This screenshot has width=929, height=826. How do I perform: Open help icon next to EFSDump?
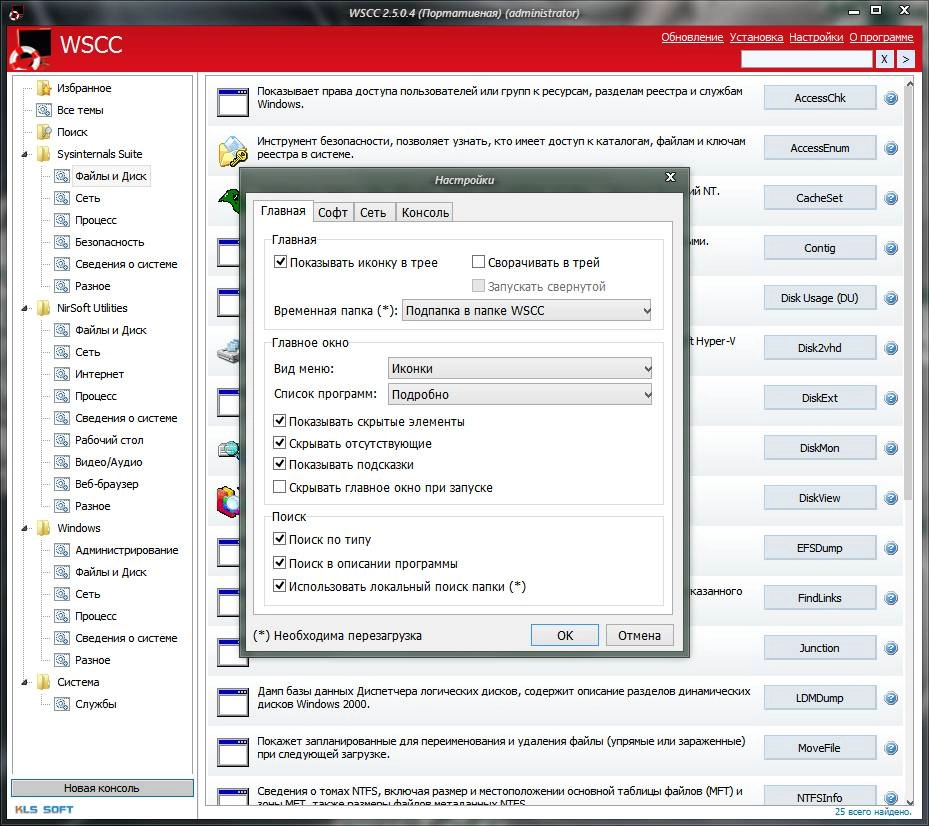891,548
